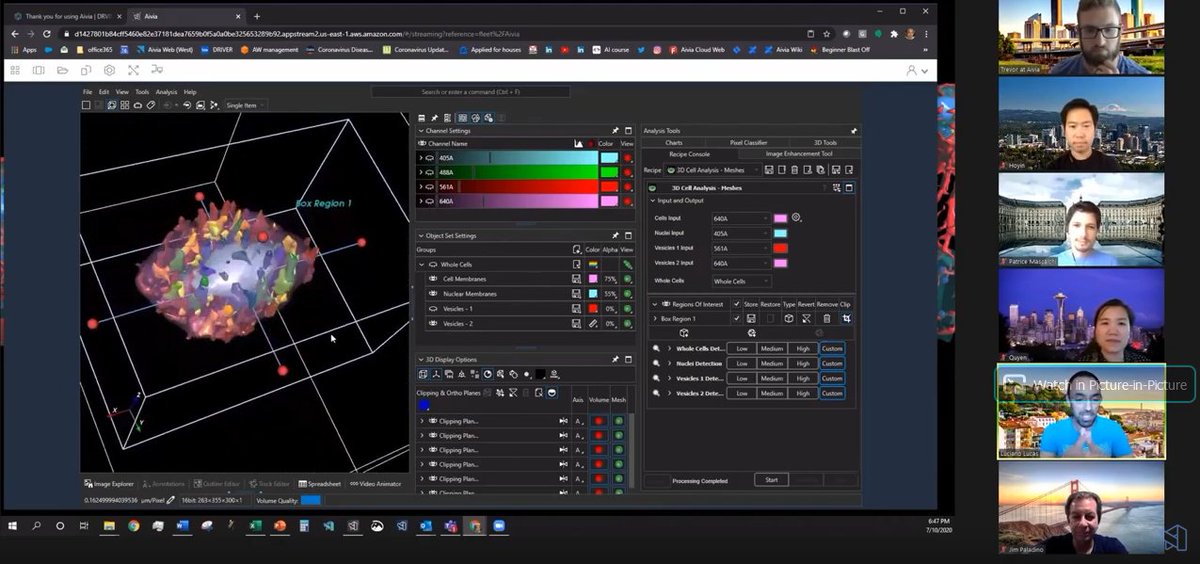The height and width of the screenshot is (564, 1200).
Task: Click Start to run recipe
Action: click(771, 480)
